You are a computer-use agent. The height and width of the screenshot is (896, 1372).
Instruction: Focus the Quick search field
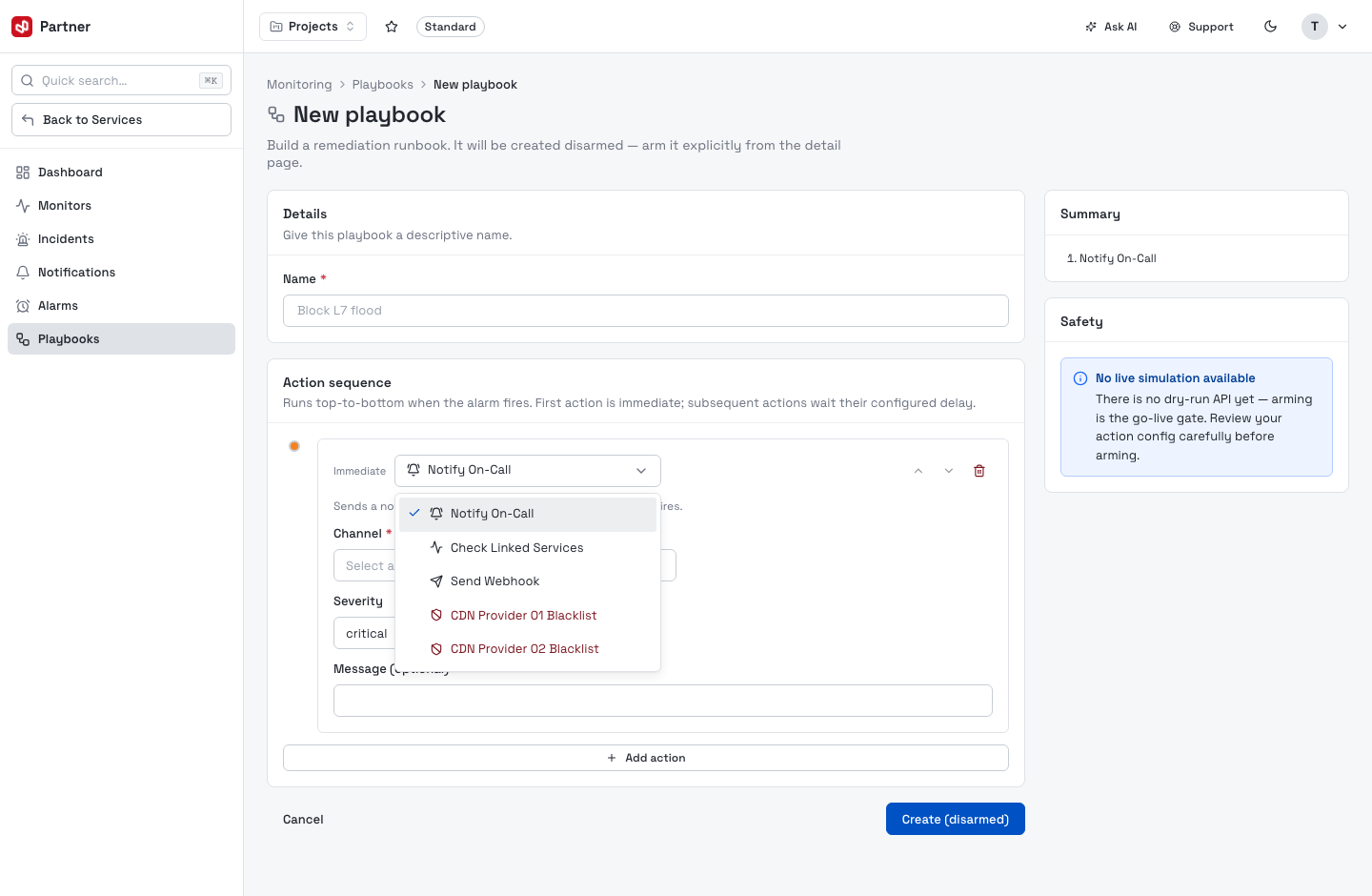point(121,80)
